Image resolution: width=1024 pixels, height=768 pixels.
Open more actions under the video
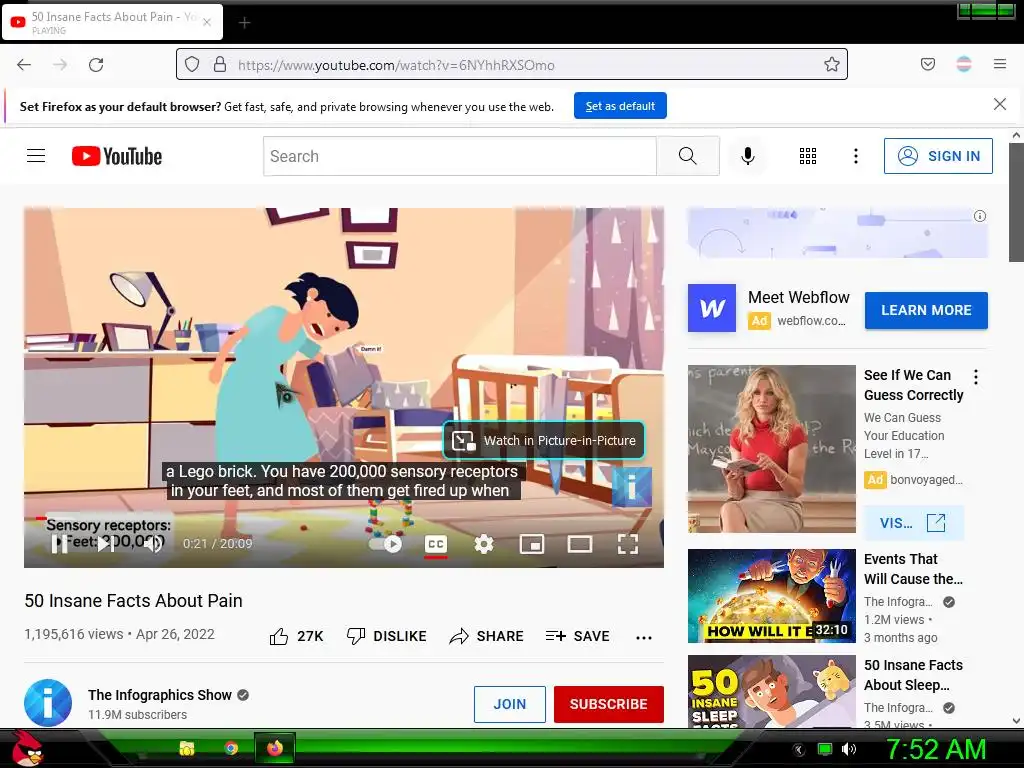[x=644, y=637]
